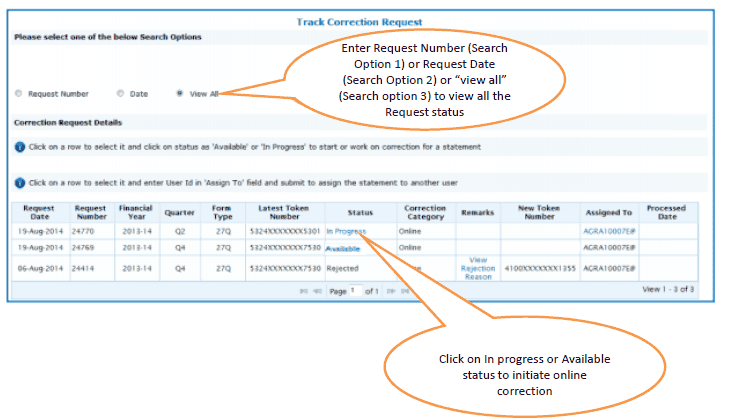Go to previous page pagination icon
Image resolution: width=729 pixels, height=420 pixels.
click(318, 290)
